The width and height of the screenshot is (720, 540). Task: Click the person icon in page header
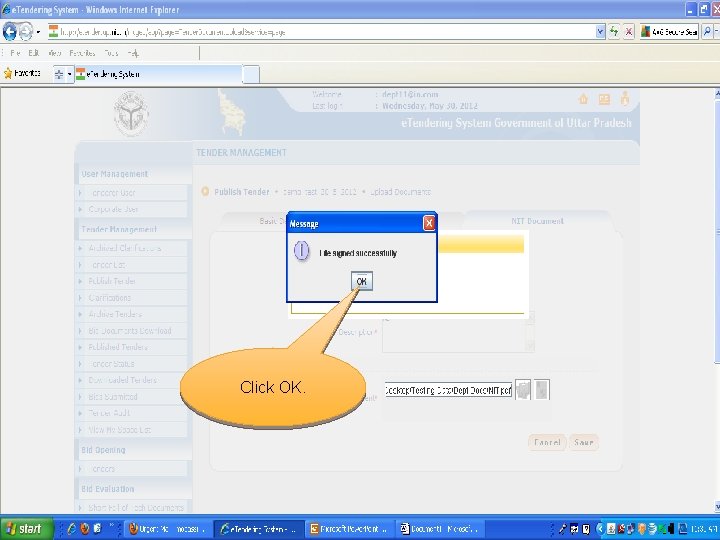pyautogui.click(x=625, y=98)
